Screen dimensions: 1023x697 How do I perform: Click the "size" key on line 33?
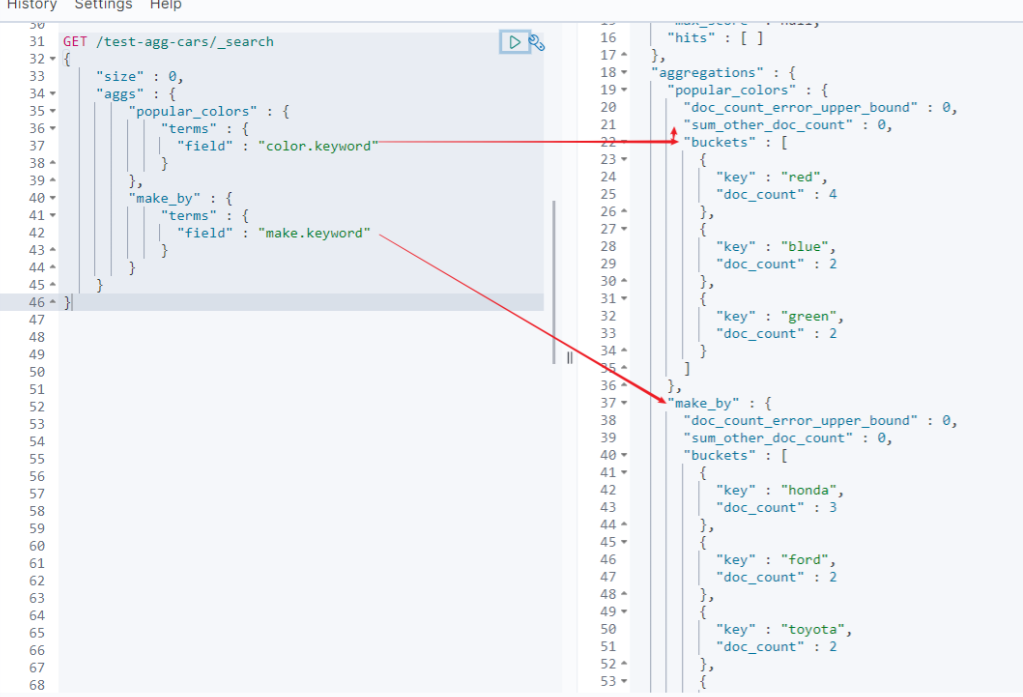[120, 77]
